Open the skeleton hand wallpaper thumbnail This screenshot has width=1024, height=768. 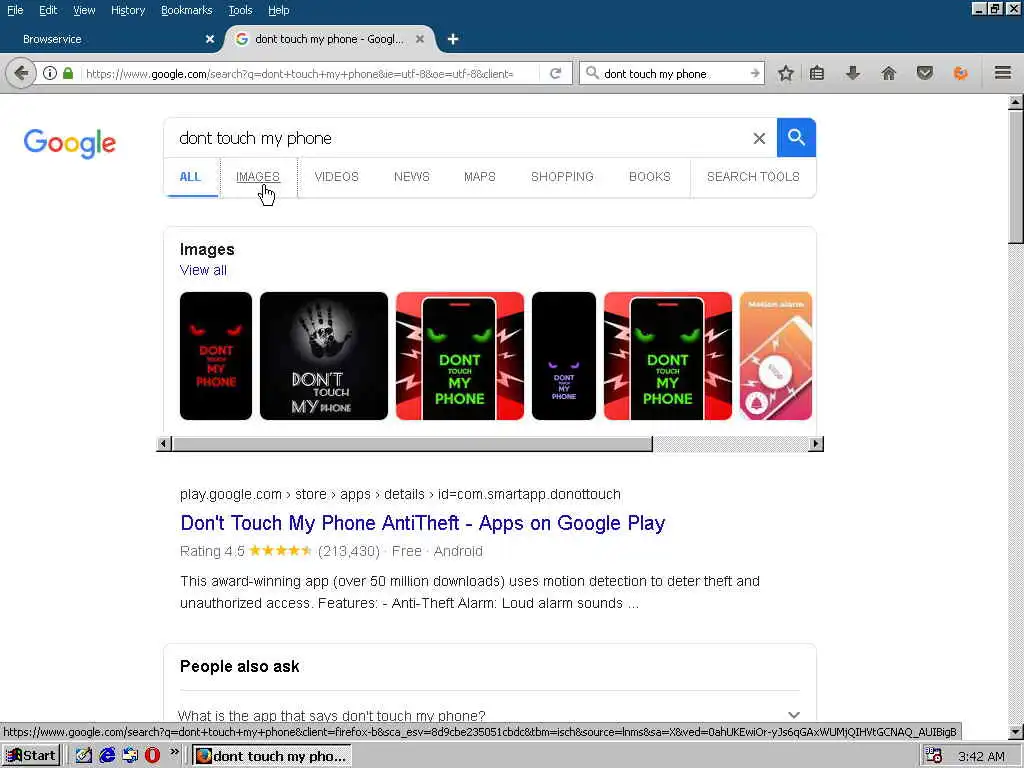[324, 356]
